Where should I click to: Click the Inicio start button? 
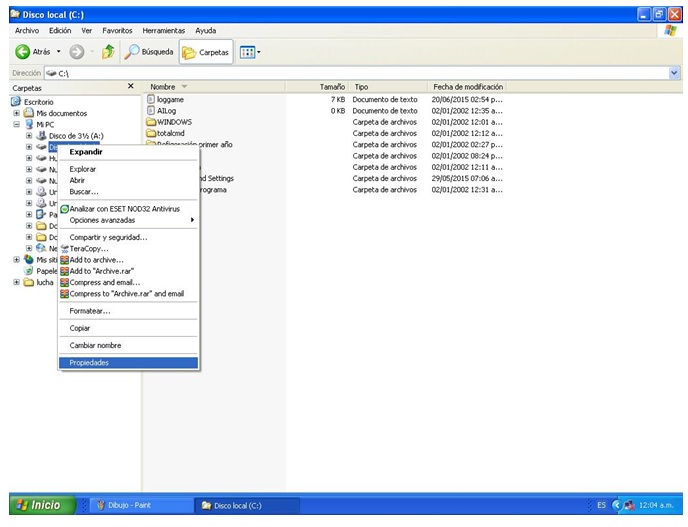38,505
